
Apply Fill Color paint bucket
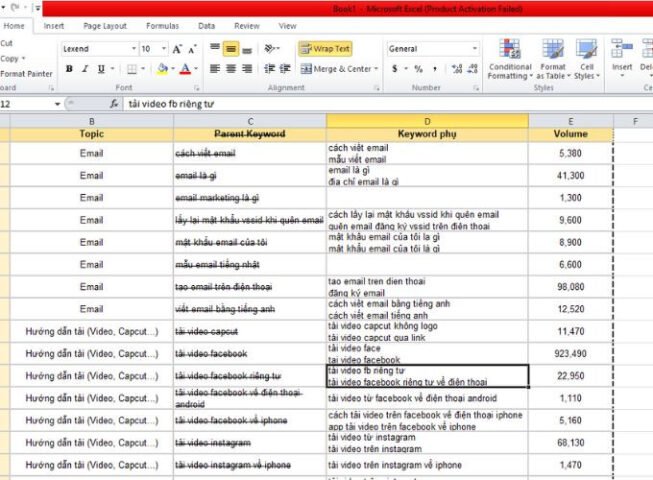pos(162,69)
